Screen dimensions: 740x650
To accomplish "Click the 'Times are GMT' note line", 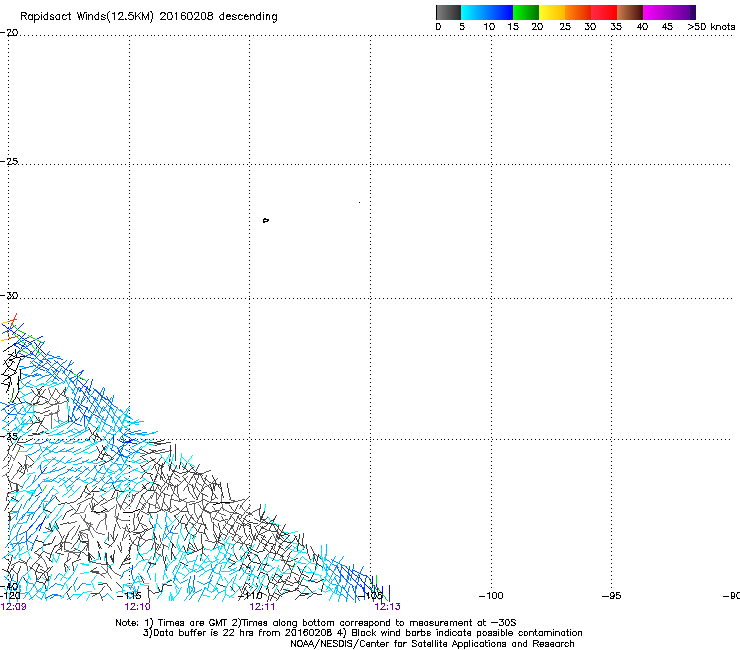I will click(316, 623).
